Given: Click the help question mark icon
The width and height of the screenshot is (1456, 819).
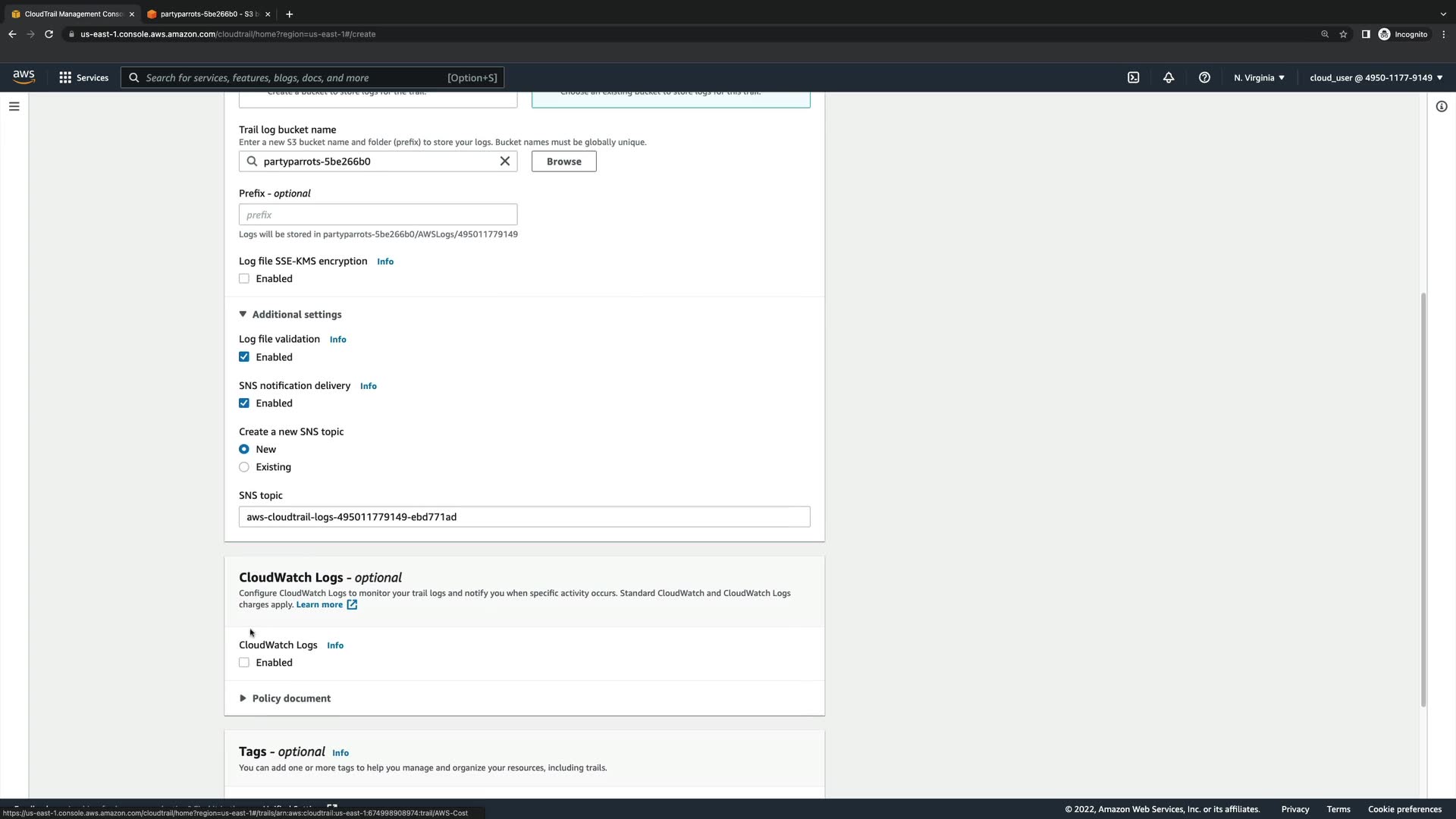Looking at the screenshot, I should (1204, 77).
